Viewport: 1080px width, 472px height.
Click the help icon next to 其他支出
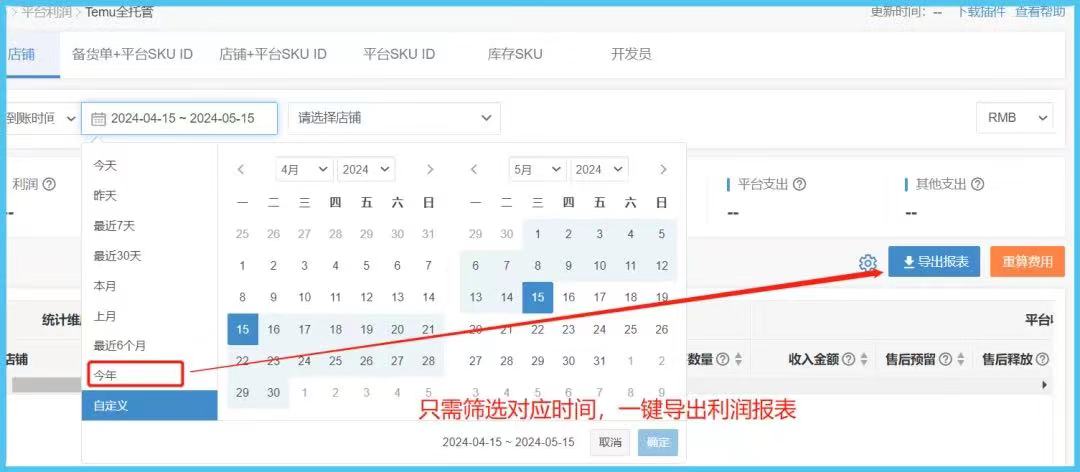click(977, 185)
